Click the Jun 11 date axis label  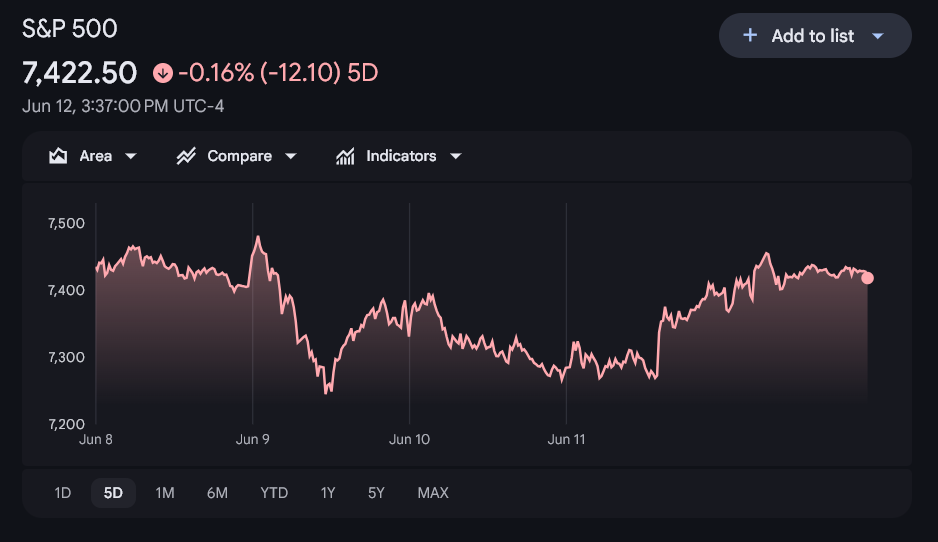(566, 439)
